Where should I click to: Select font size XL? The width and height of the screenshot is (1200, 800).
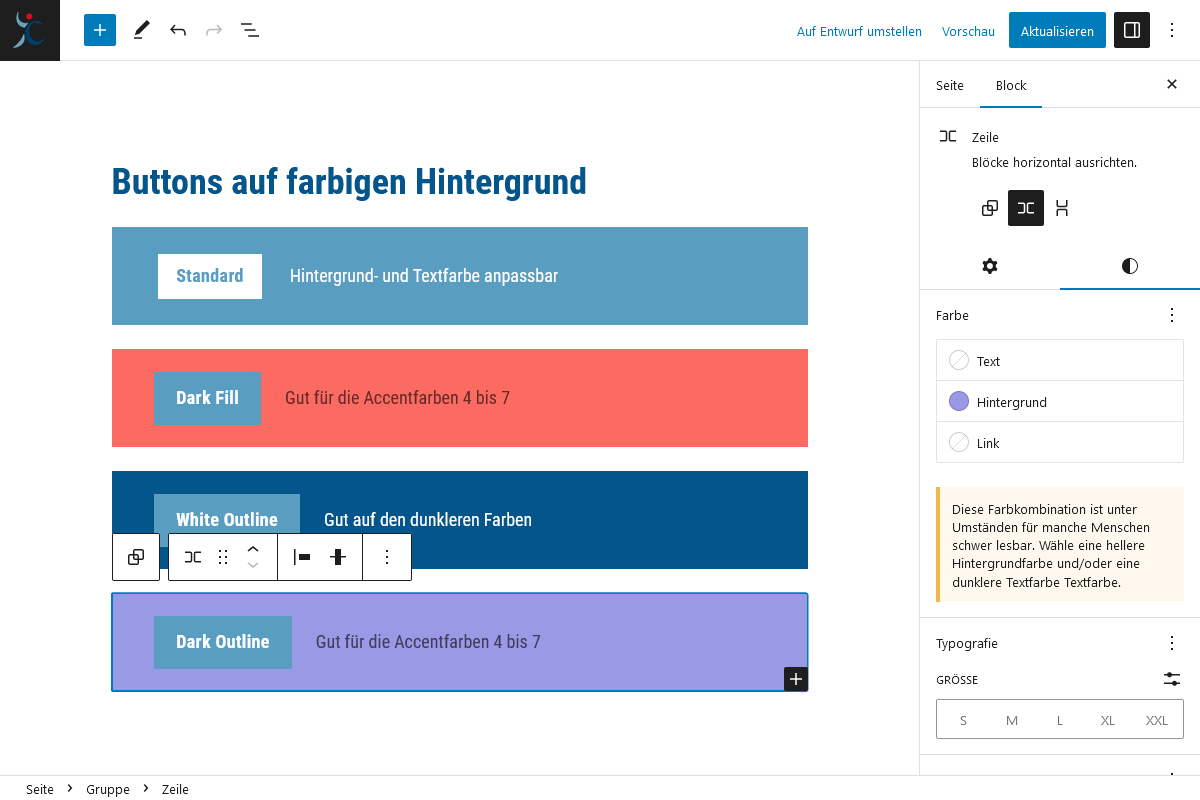pyautogui.click(x=1107, y=720)
